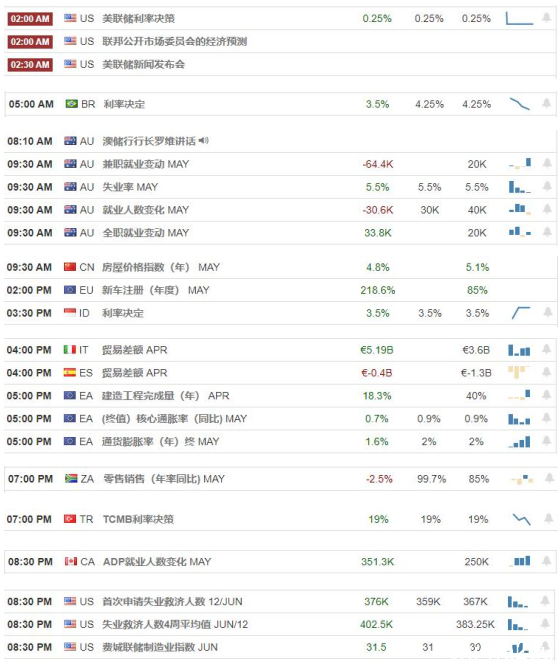
Task: Click the actual value 218.6%
Action: (x=377, y=290)
